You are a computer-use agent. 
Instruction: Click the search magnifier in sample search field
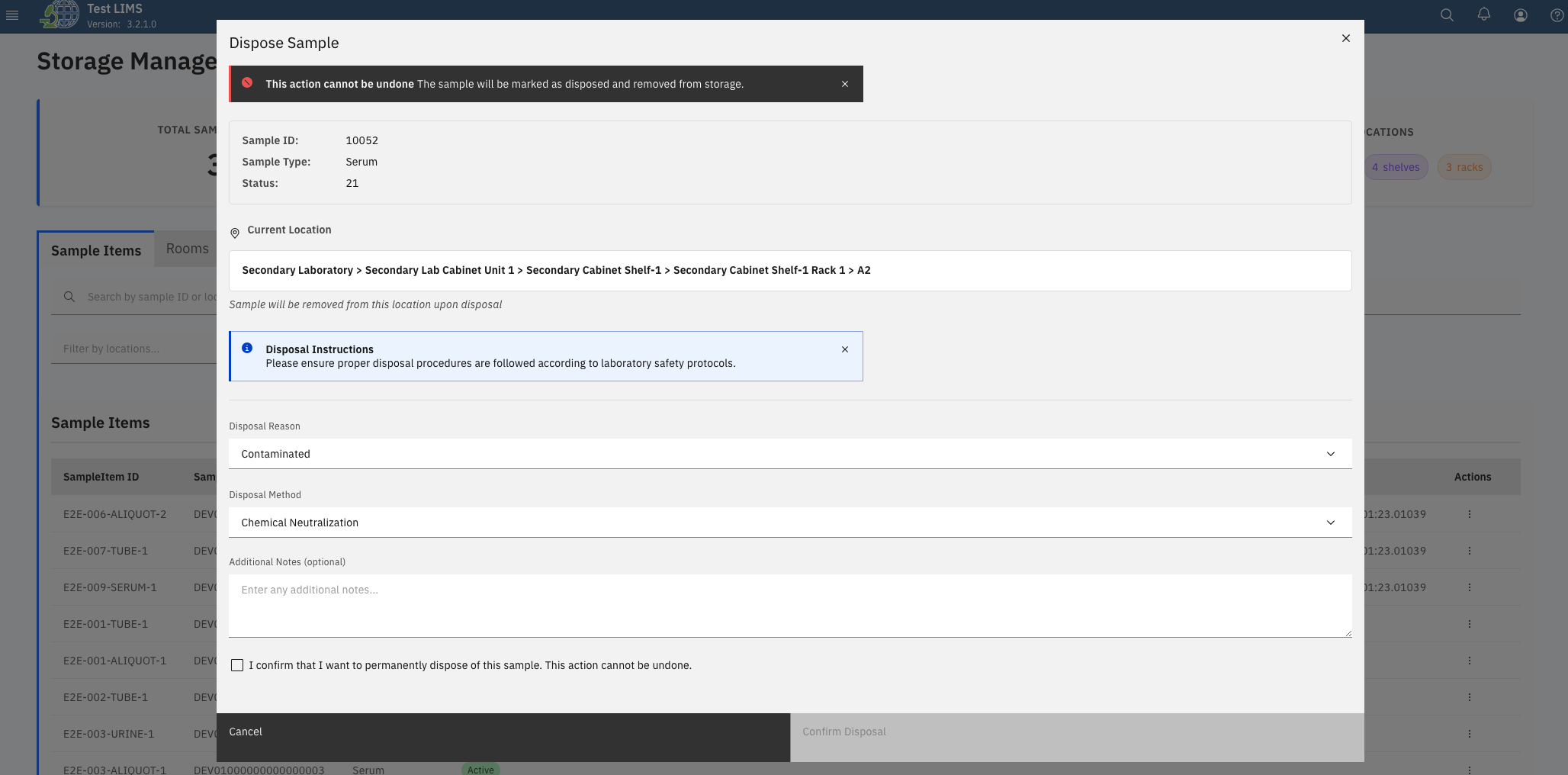[x=69, y=297]
